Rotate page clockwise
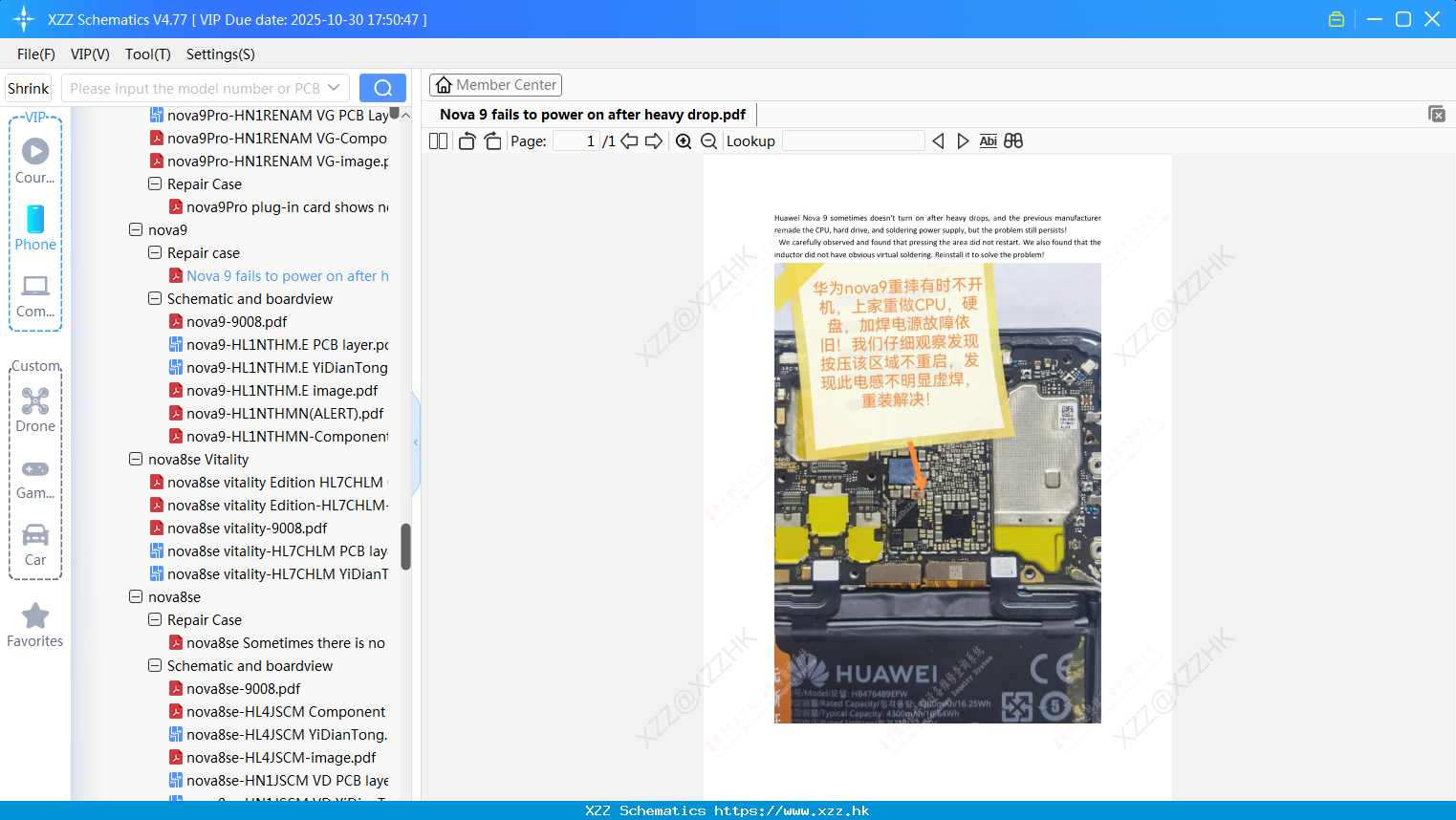 click(492, 141)
